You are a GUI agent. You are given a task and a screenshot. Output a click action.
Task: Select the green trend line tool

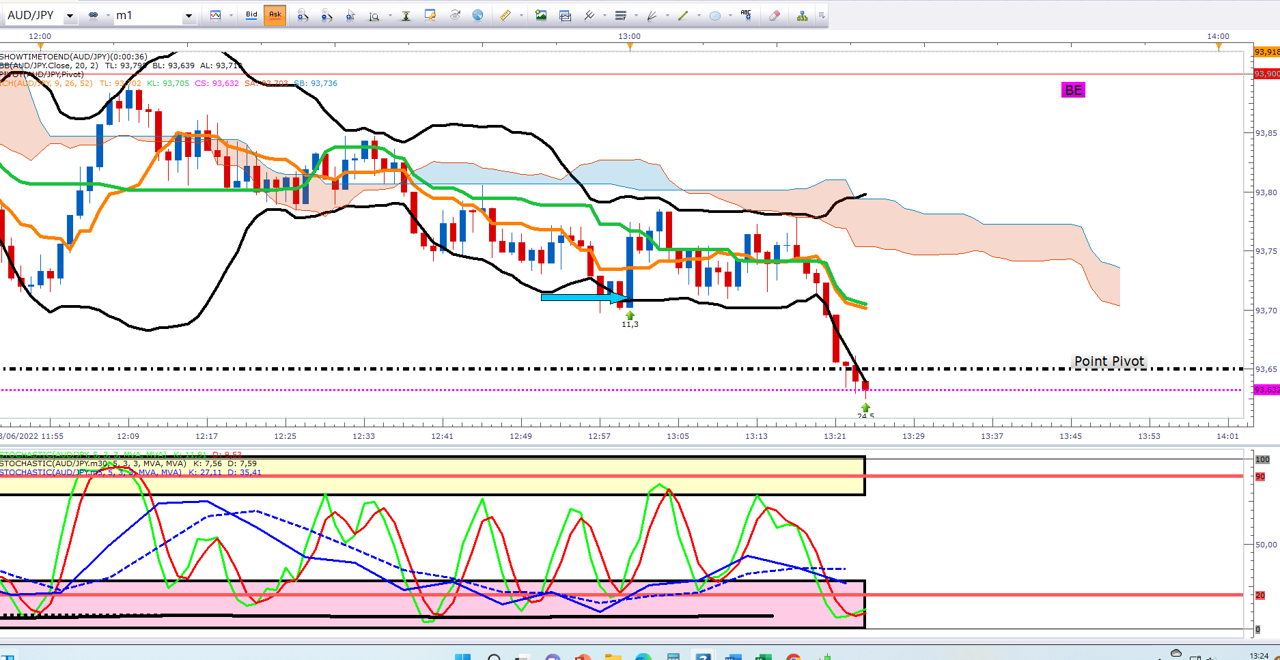point(683,15)
